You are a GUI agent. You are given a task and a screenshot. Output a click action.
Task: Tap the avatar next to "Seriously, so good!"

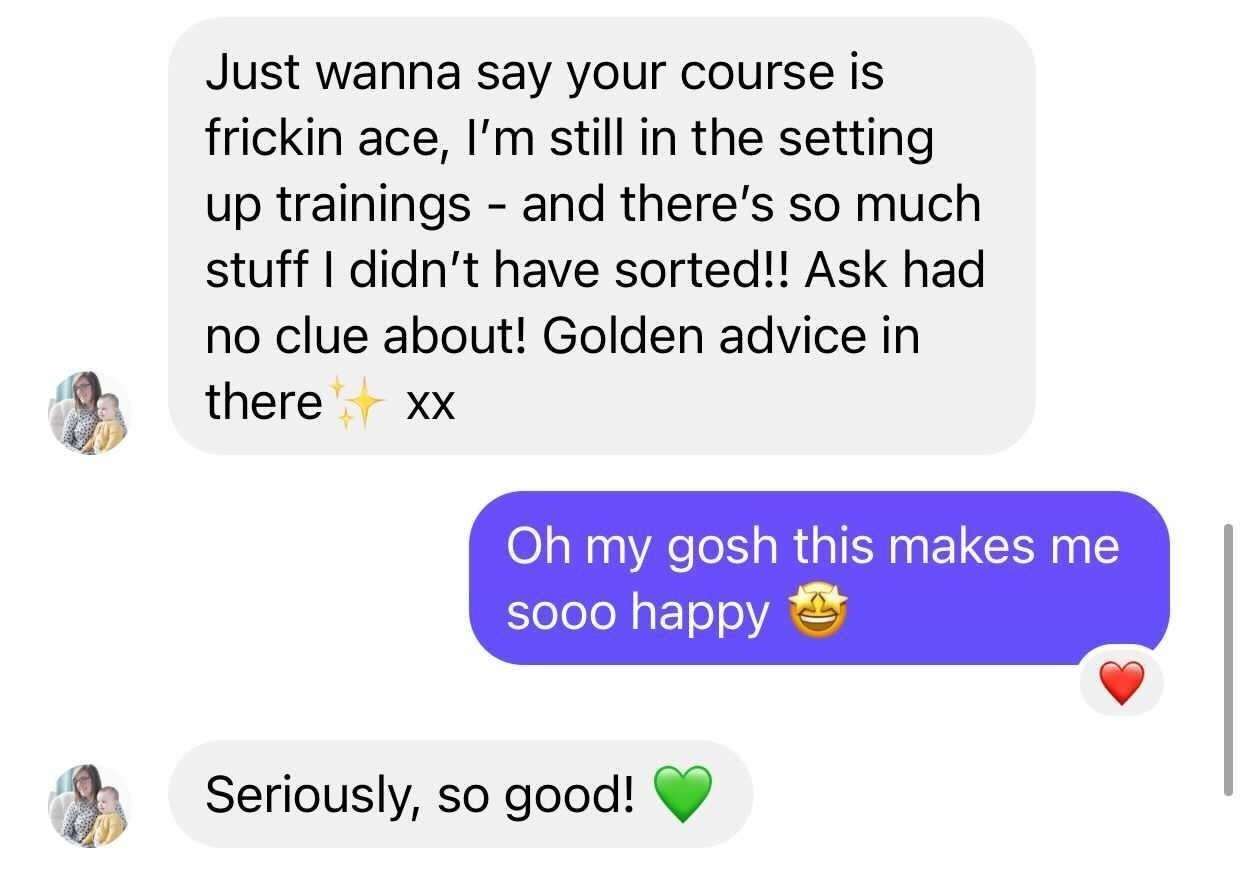(89, 806)
